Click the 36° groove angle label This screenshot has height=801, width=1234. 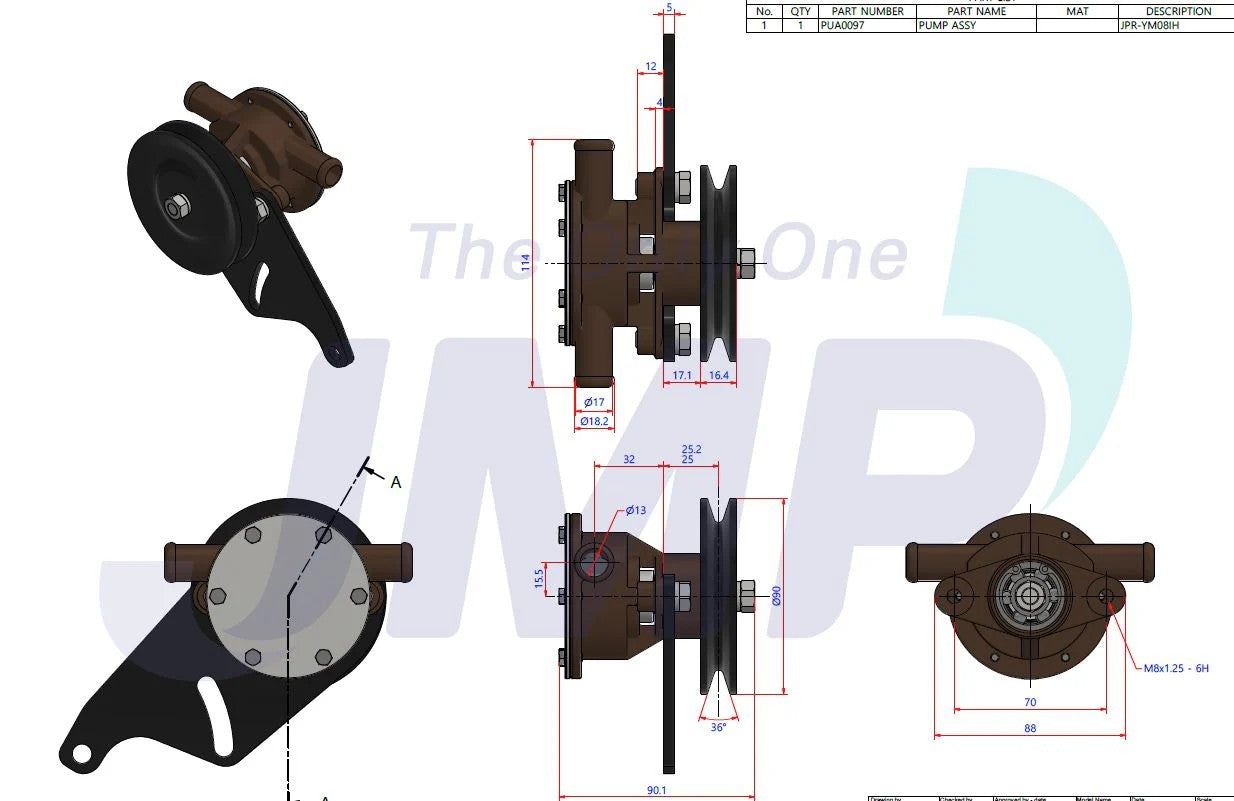(x=718, y=728)
